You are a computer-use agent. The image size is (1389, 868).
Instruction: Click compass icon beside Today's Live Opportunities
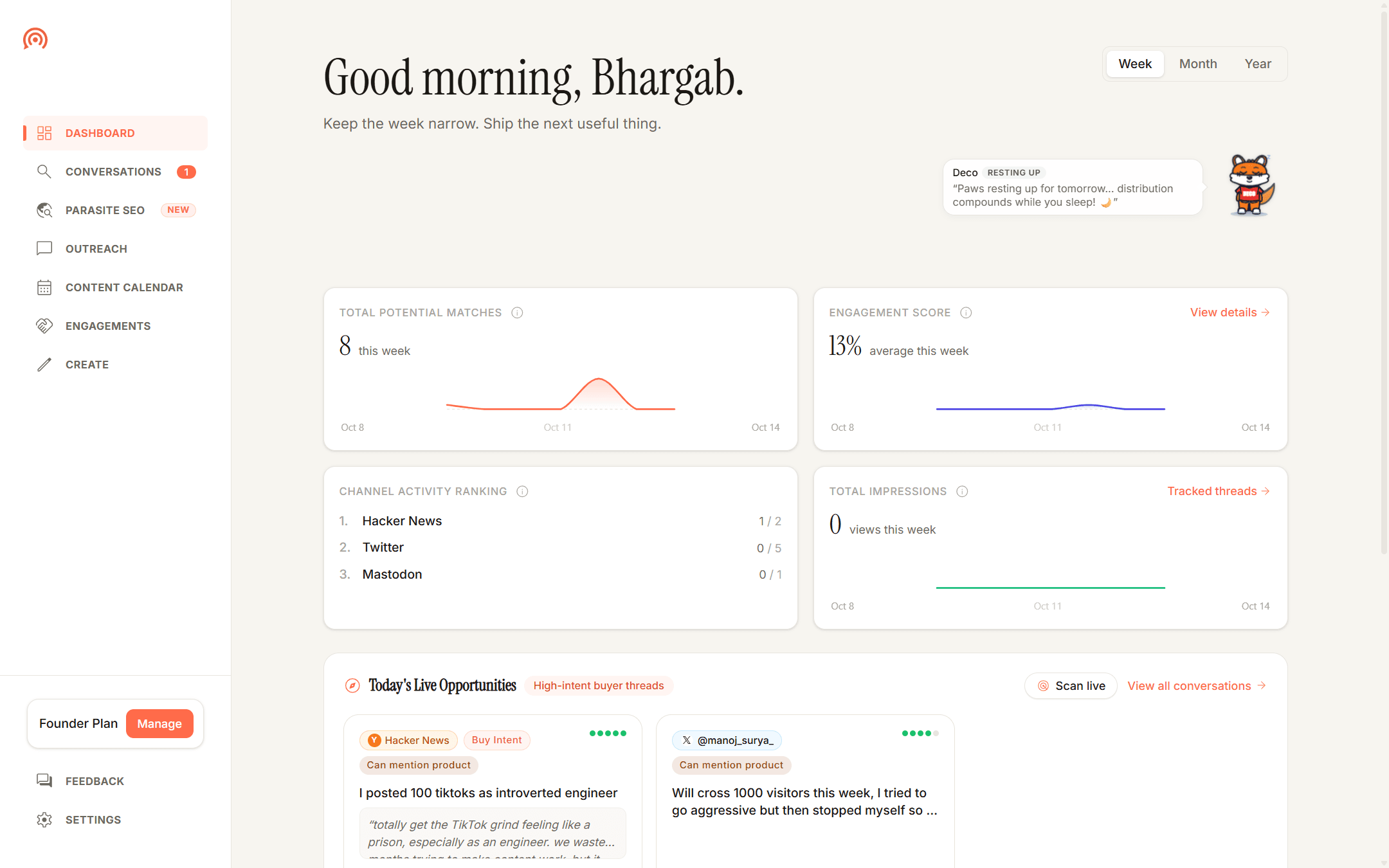tap(352, 685)
